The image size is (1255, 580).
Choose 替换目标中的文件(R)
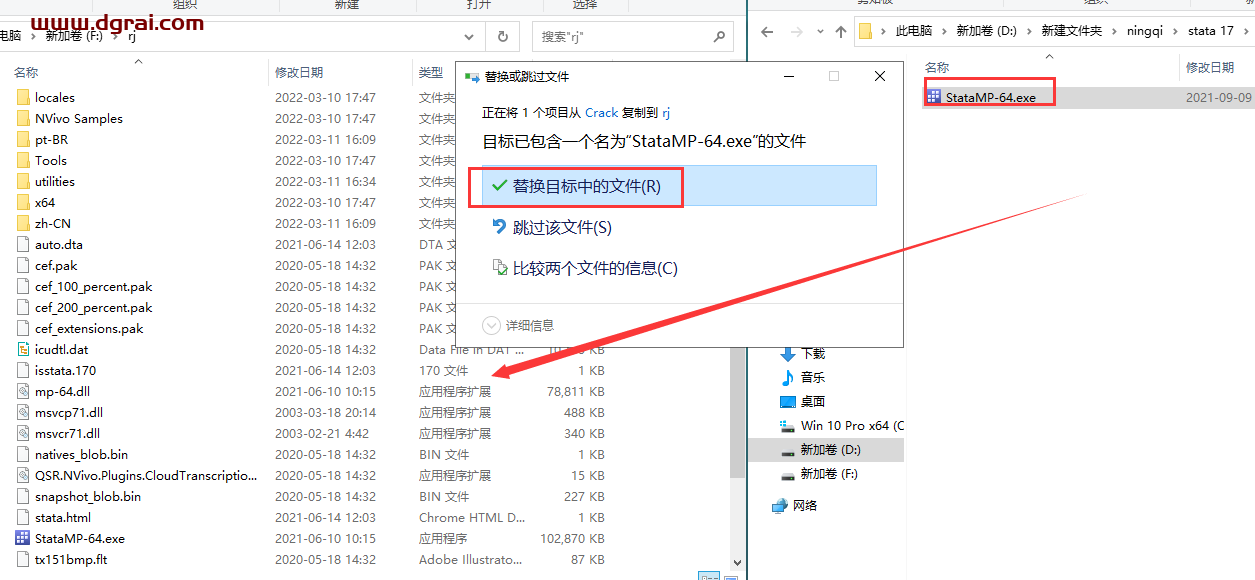coord(586,187)
